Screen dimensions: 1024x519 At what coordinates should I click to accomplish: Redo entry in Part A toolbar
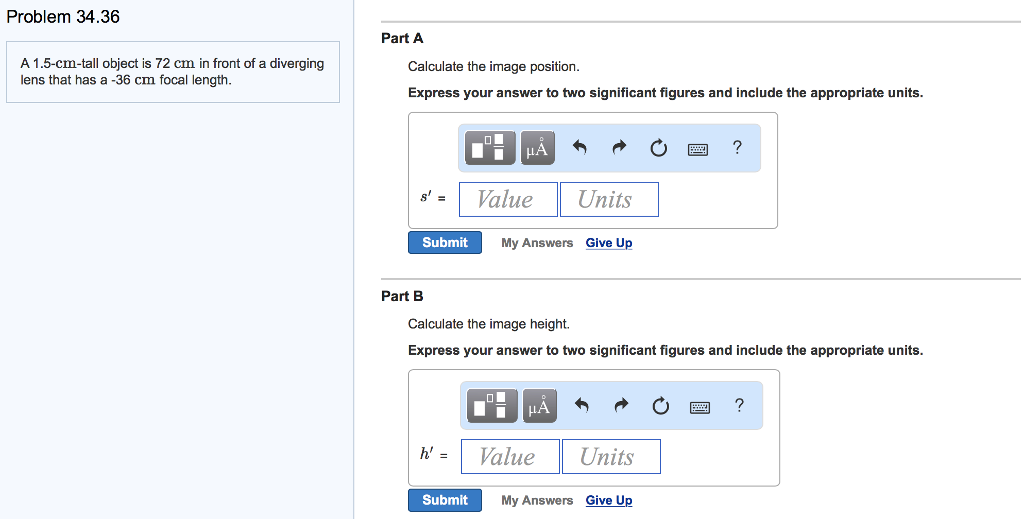pyautogui.click(x=619, y=148)
